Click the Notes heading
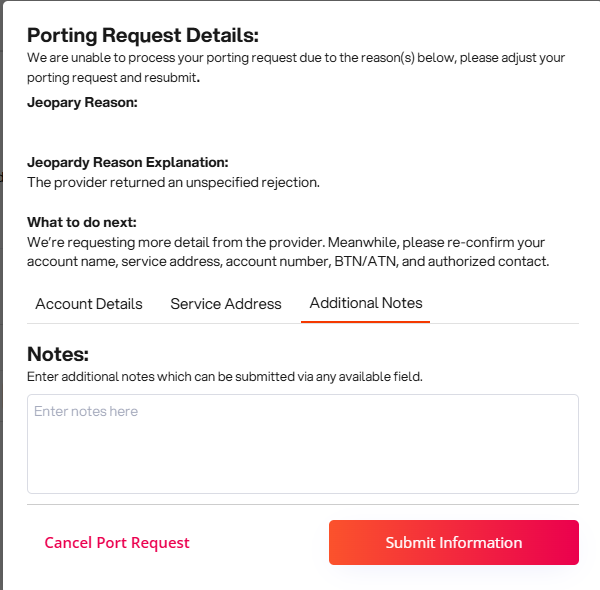 pyautogui.click(x=58, y=354)
